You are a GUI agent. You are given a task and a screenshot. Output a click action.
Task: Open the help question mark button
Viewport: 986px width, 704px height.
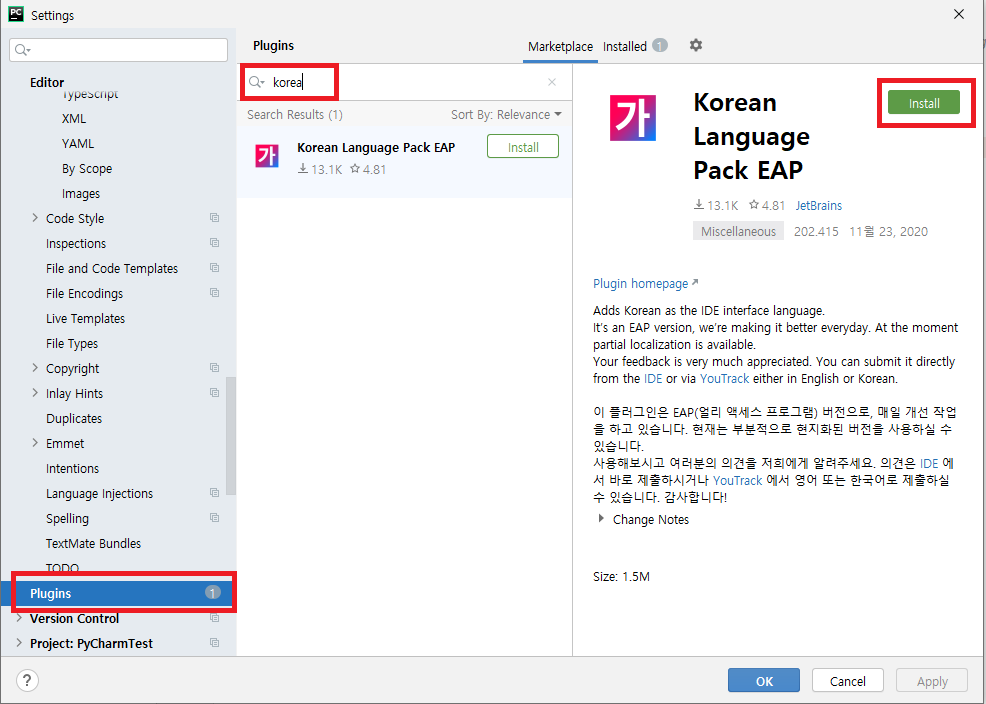coord(27,680)
